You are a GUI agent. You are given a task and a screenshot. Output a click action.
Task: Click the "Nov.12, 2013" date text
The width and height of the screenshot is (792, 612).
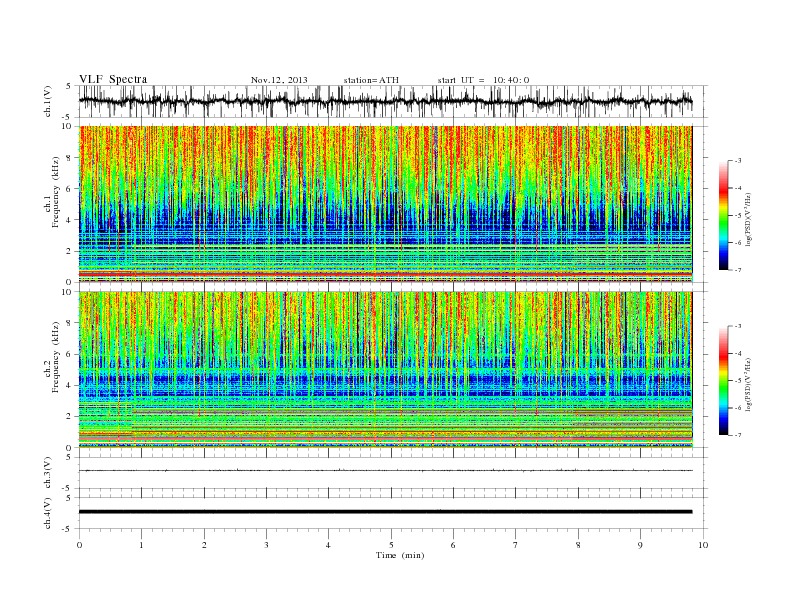(279, 80)
